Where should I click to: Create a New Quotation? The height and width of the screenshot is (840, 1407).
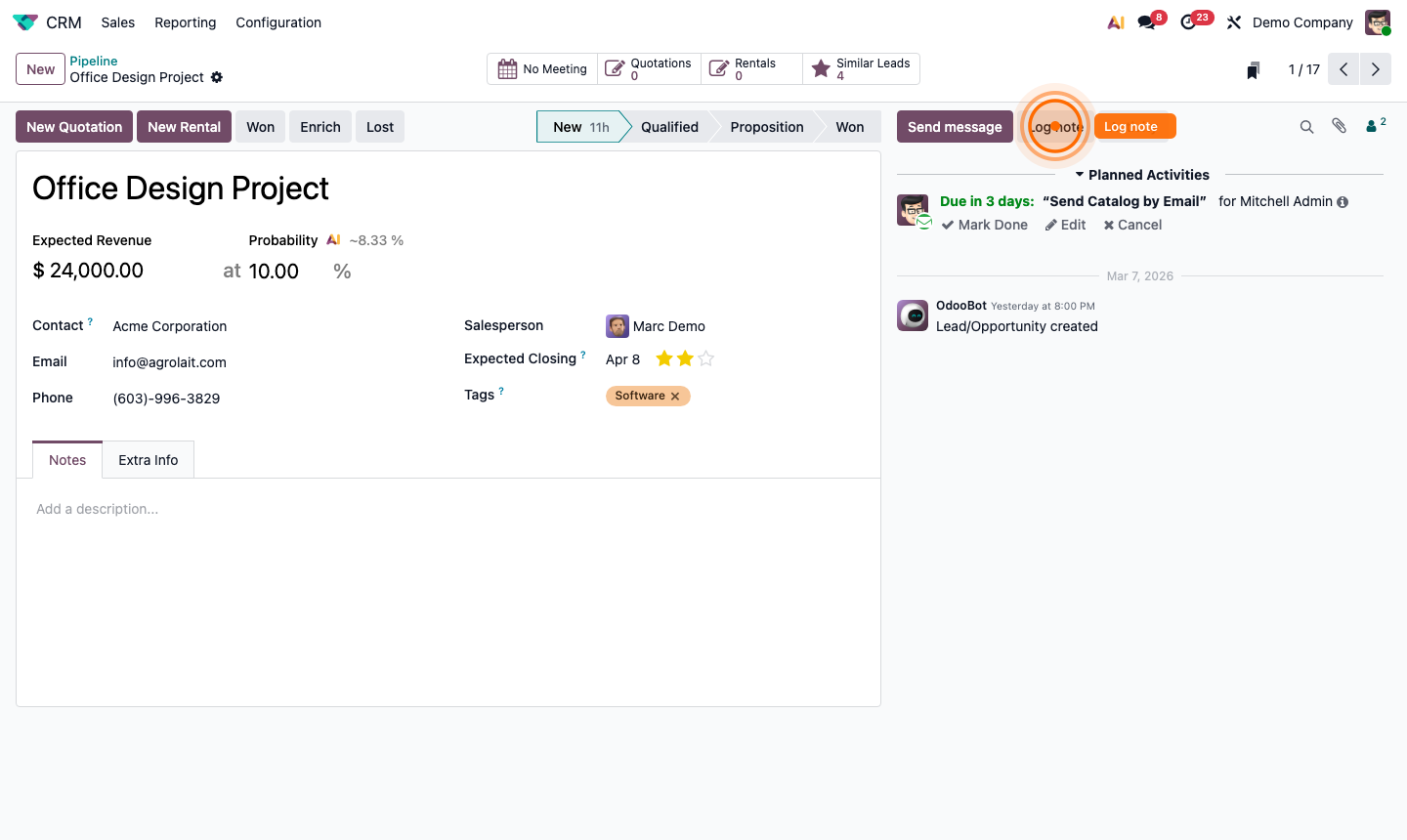(73, 126)
